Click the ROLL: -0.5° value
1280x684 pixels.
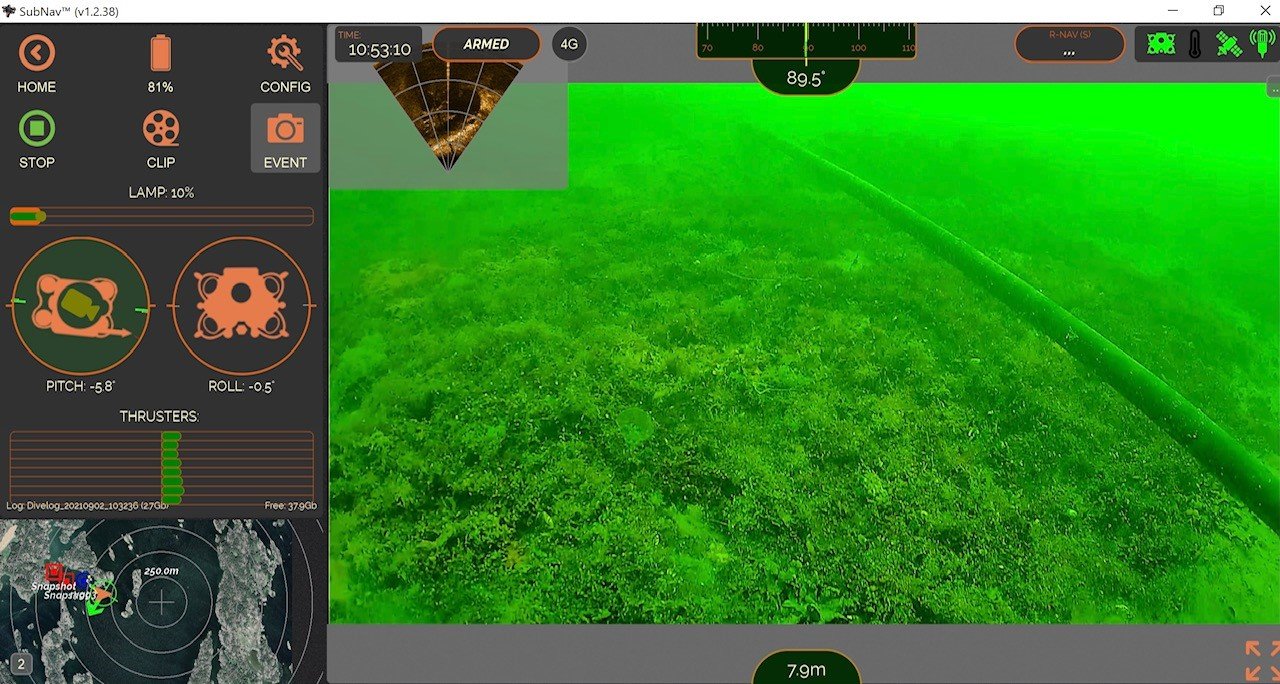coord(243,386)
